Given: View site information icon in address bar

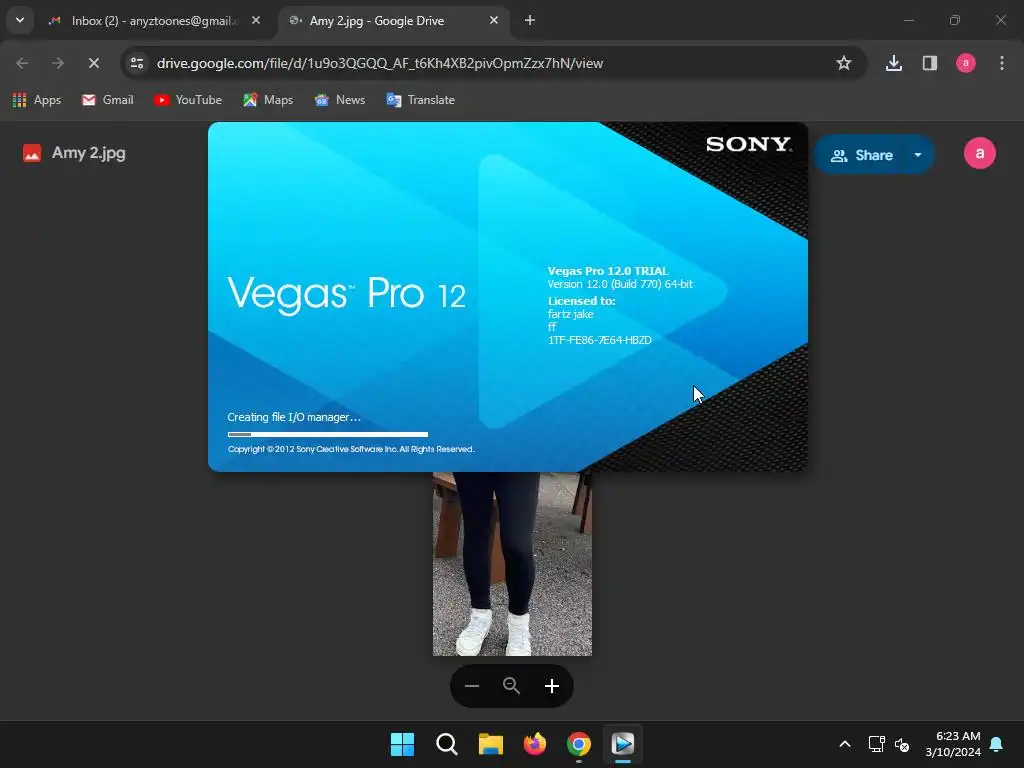Looking at the screenshot, I should pos(137,63).
